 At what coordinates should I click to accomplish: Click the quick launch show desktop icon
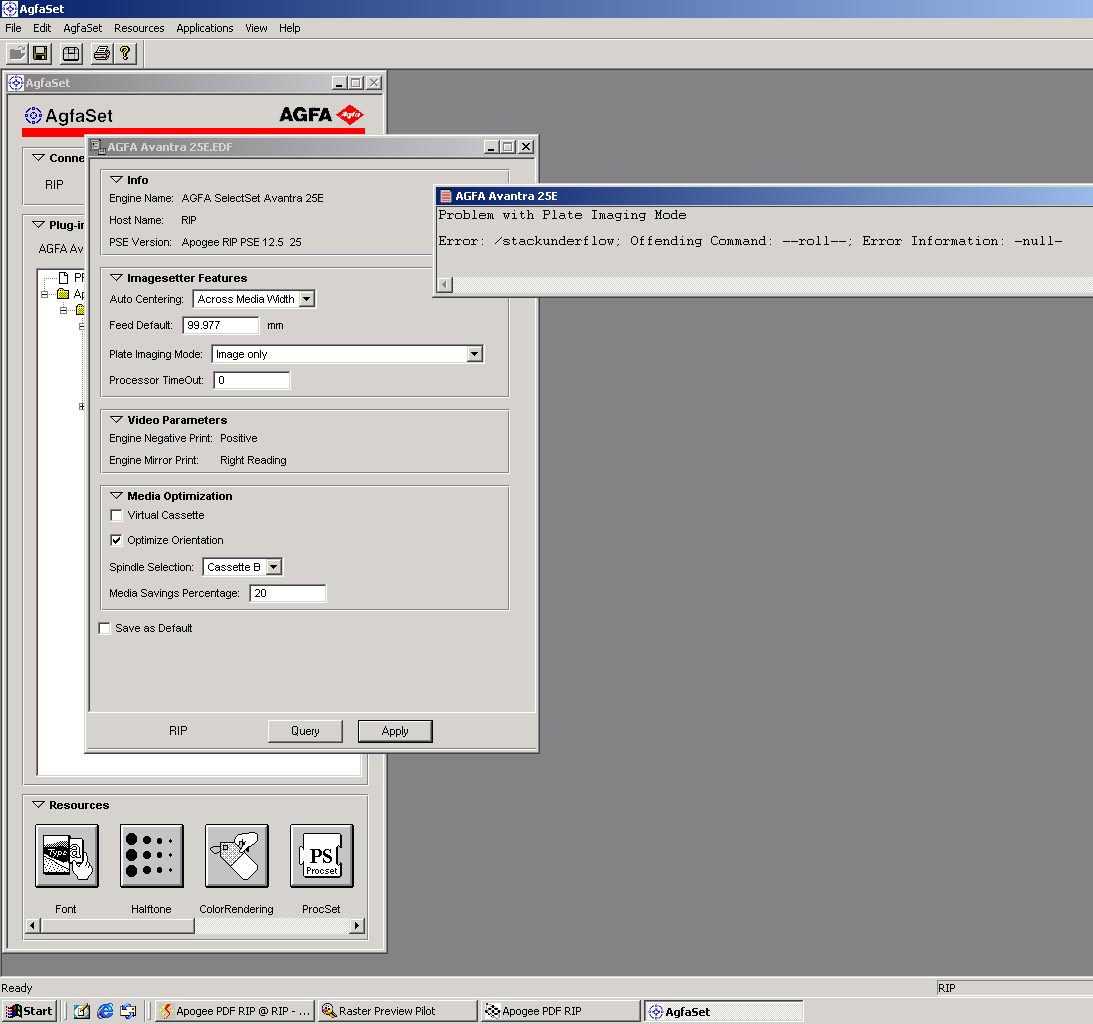(129, 1011)
